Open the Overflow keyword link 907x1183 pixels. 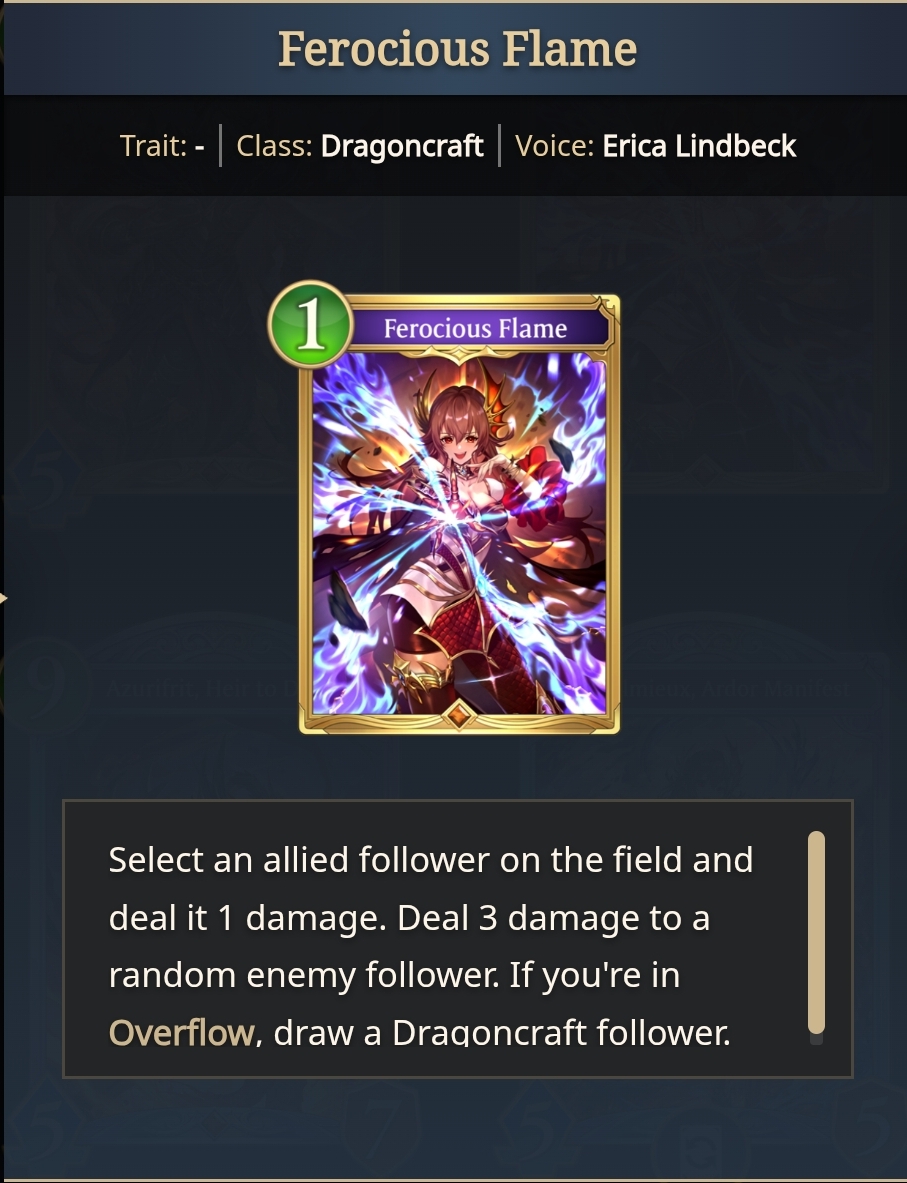tap(181, 1032)
